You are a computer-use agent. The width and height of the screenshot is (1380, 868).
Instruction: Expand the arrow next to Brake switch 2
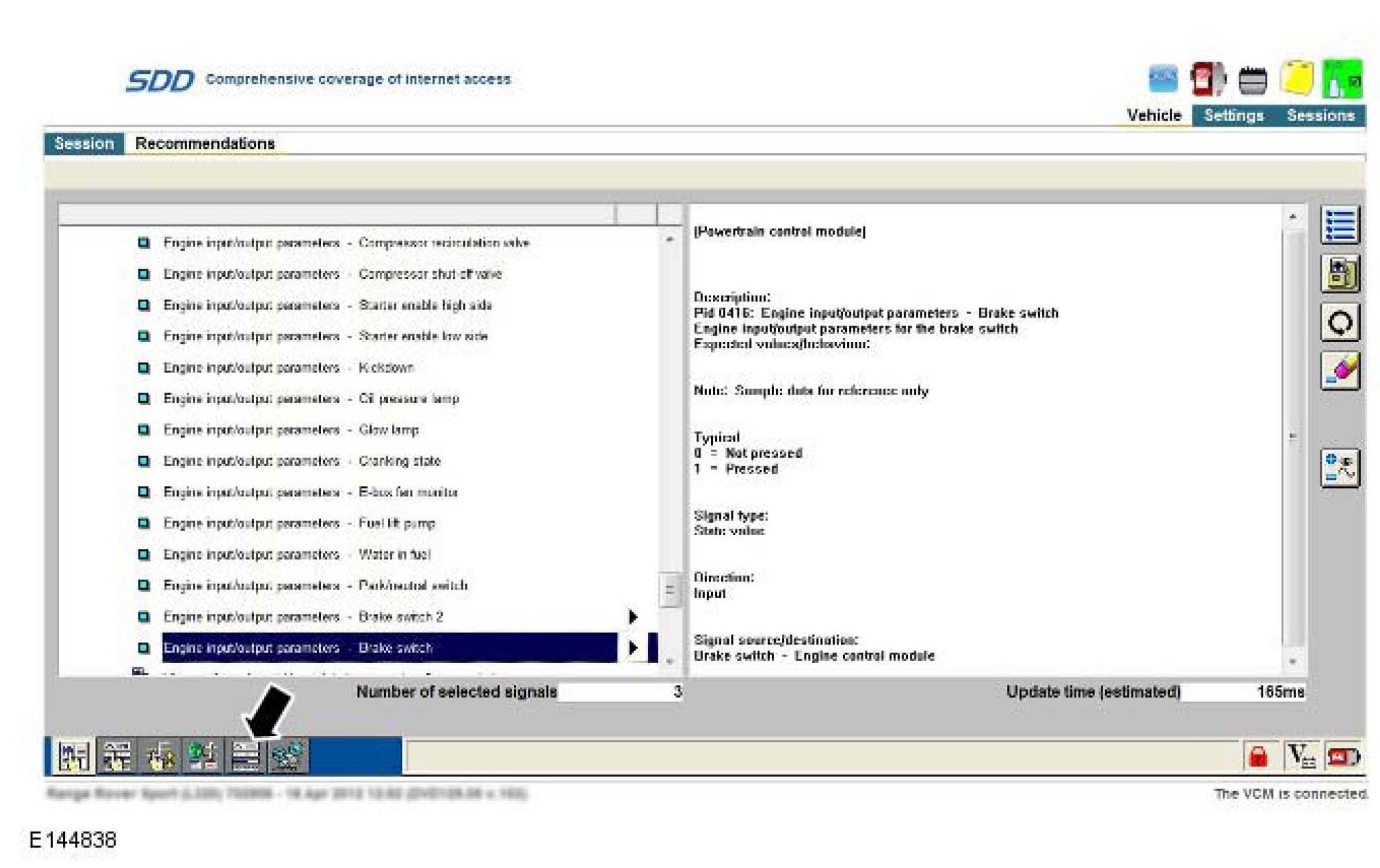coord(633,617)
